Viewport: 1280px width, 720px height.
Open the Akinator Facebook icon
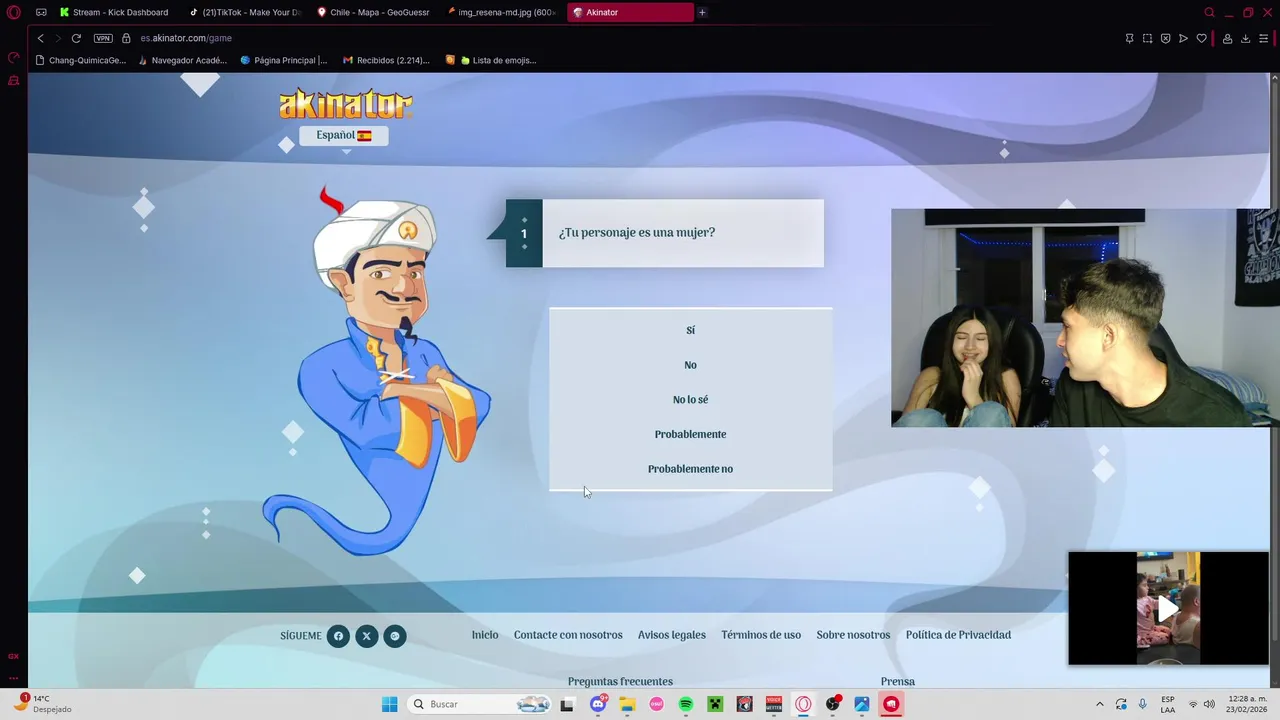coord(338,636)
